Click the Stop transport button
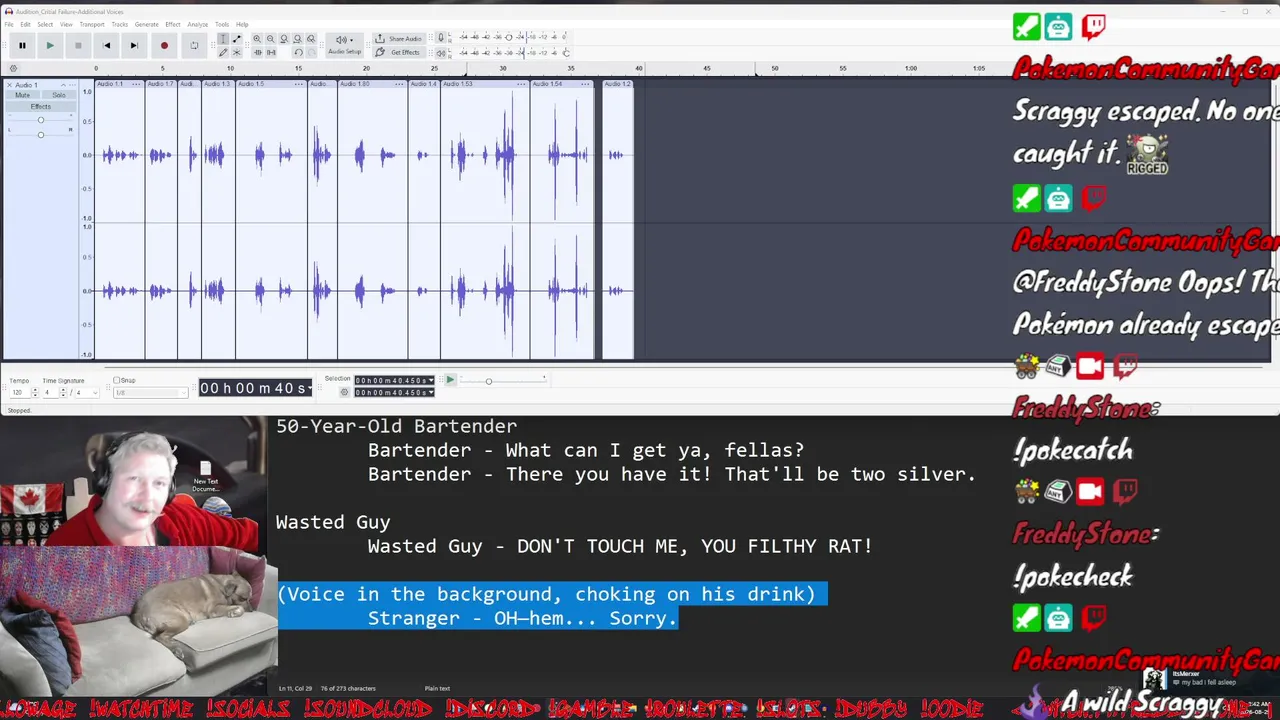The width and height of the screenshot is (1280, 720). point(77,45)
